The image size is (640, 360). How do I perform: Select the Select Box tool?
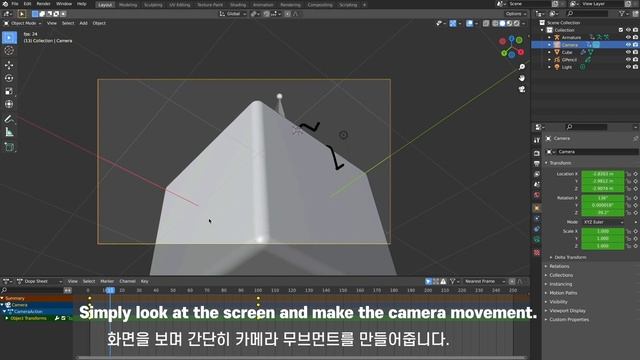9,38
